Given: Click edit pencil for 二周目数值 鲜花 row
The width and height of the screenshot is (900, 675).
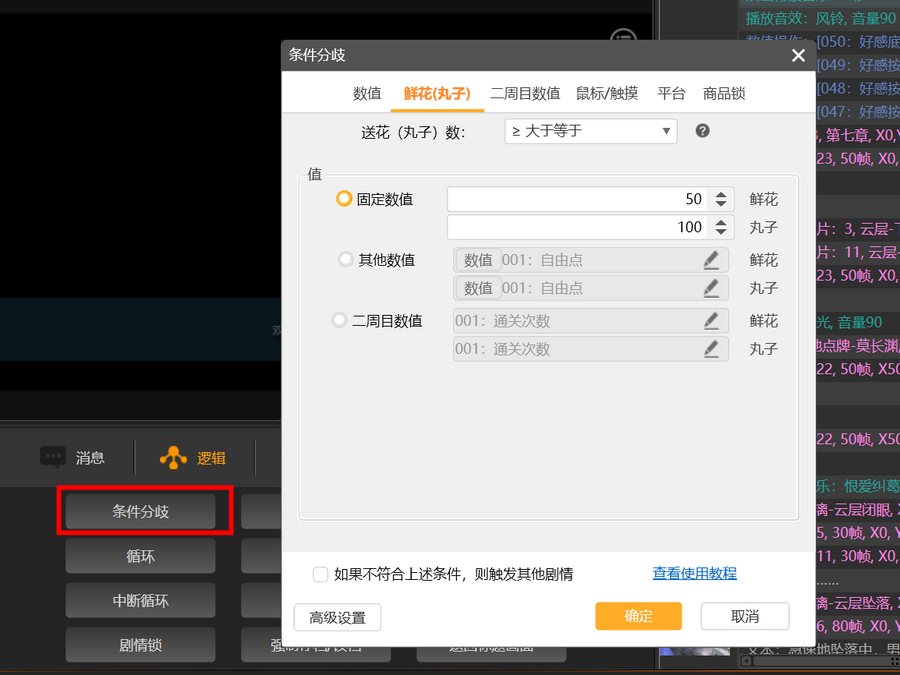Looking at the screenshot, I should (711, 321).
